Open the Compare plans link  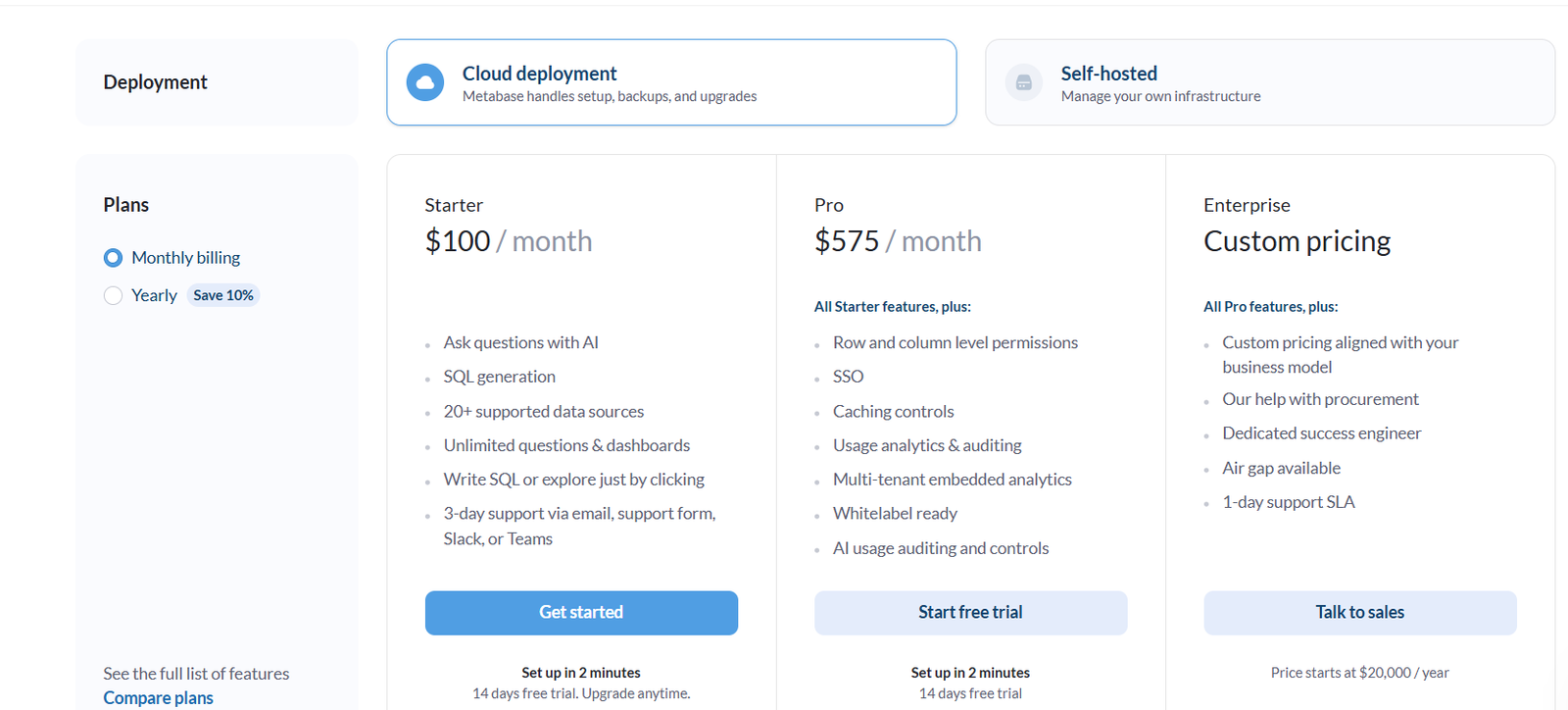click(x=159, y=698)
